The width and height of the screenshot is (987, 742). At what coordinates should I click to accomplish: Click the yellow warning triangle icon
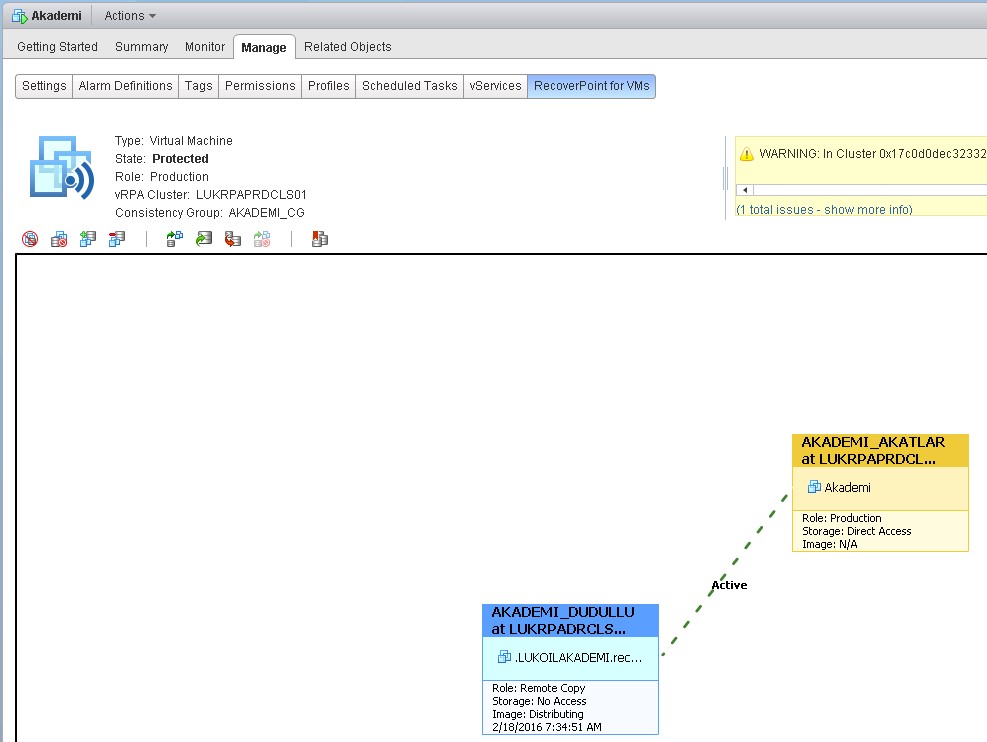pyautogui.click(x=747, y=154)
